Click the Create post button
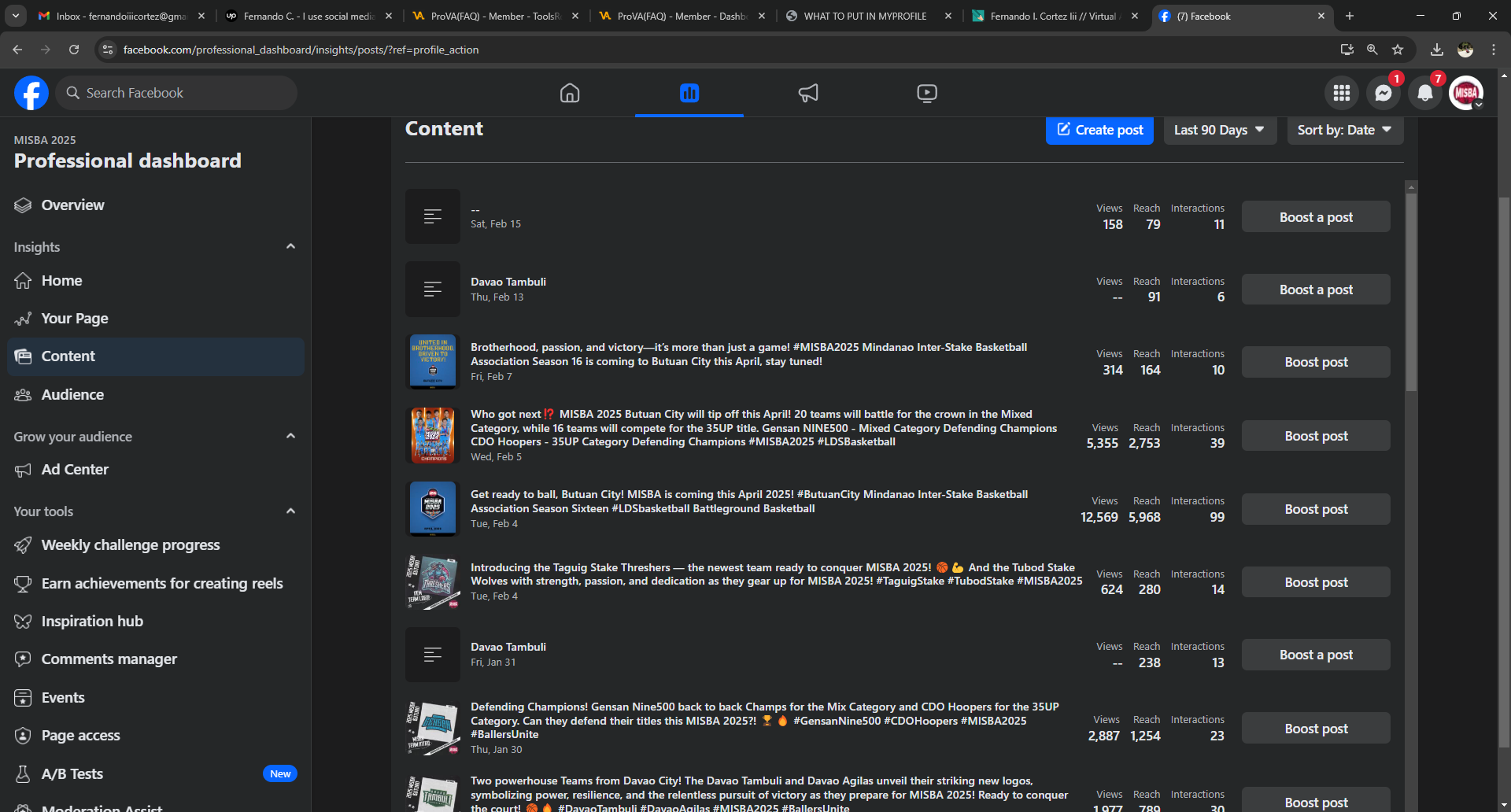This screenshot has height=812, width=1511. pos(1099,130)
